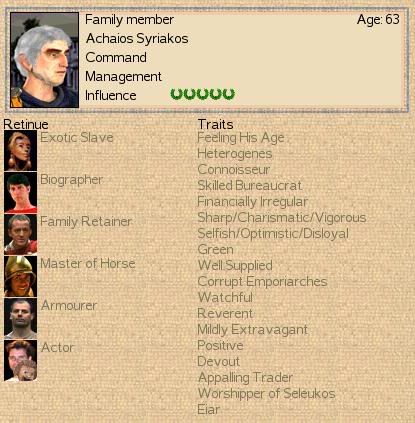Click the Exotic Slave retinue portrait
Viewport: 415px width, 423px height.
[20, 150]
